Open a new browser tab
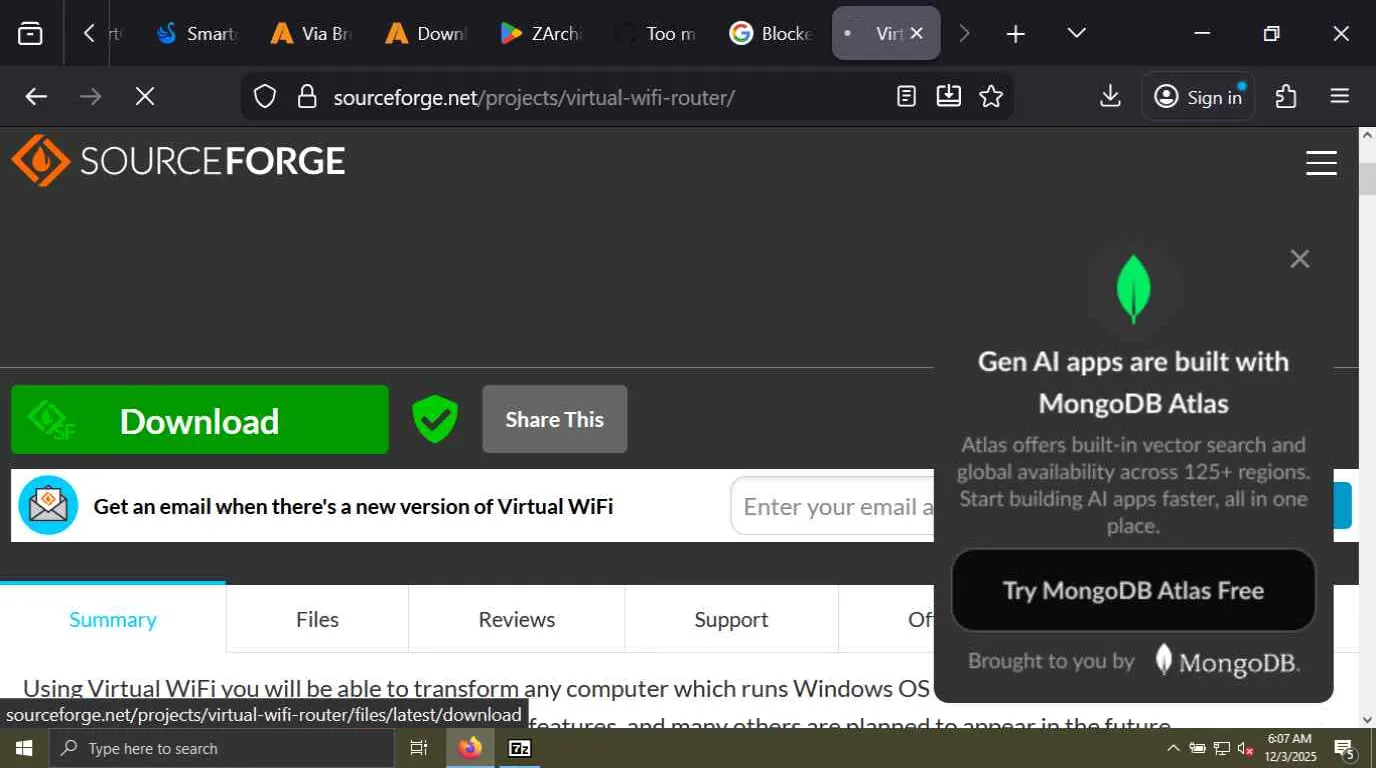1376x768 pixels. click(1015, 34)
